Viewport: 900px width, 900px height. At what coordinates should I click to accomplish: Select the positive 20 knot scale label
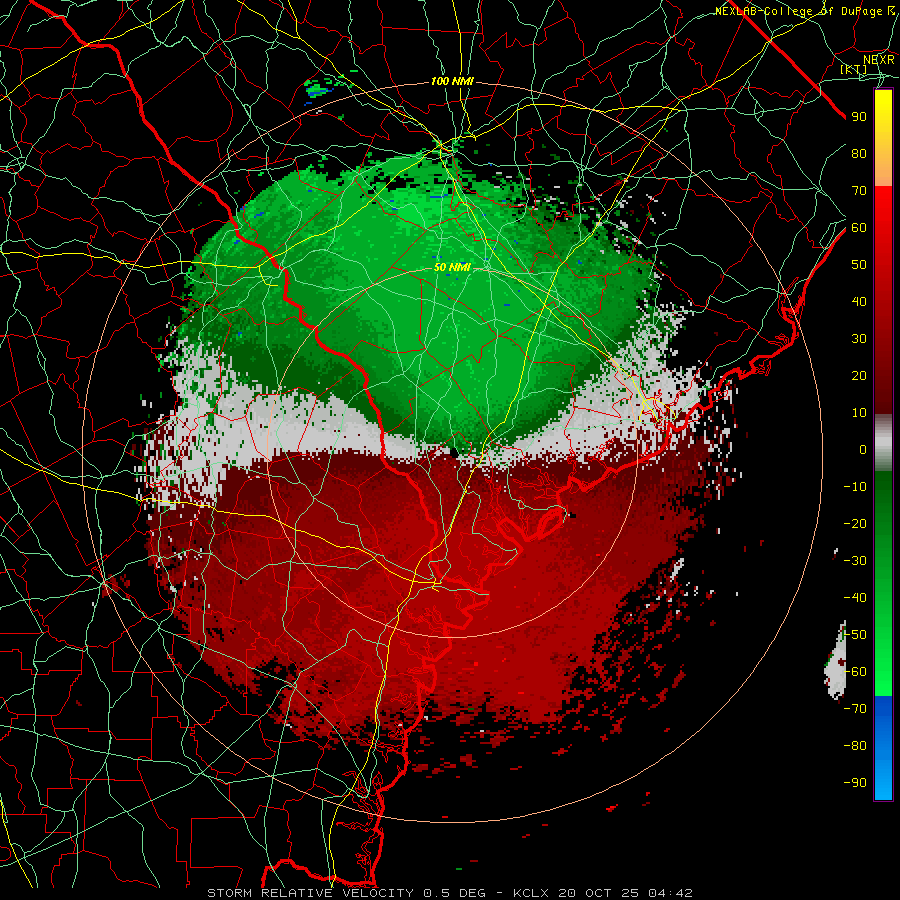coord(859,375)
